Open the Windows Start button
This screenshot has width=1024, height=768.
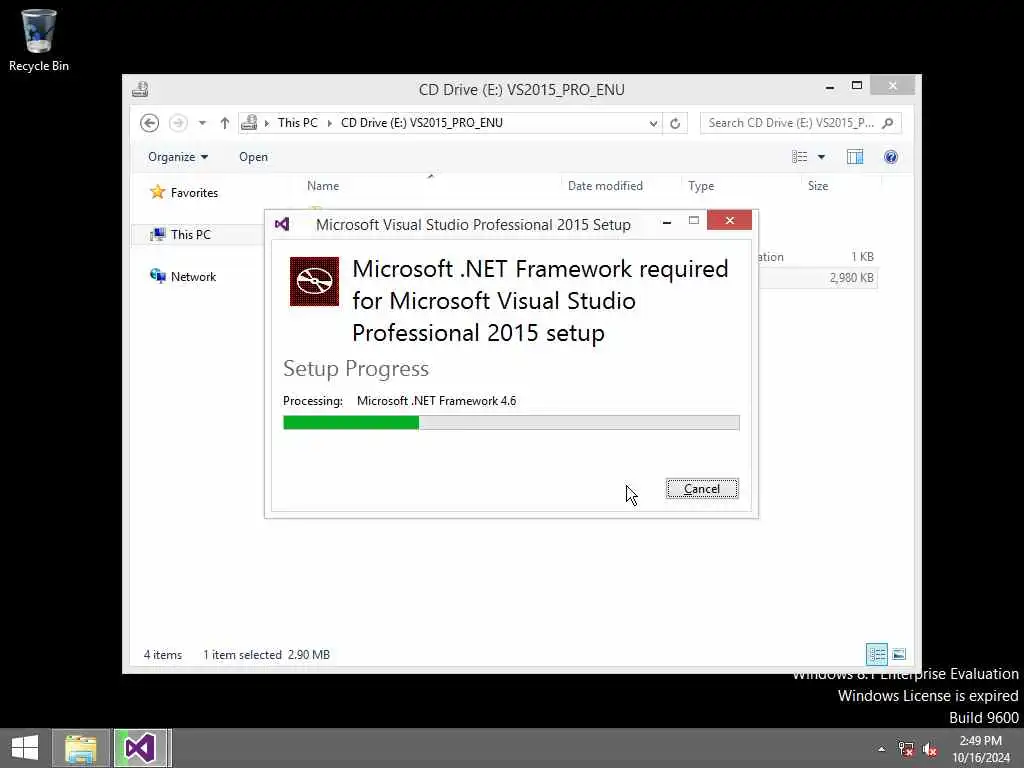pyautogui.click(x=25, y=748)
